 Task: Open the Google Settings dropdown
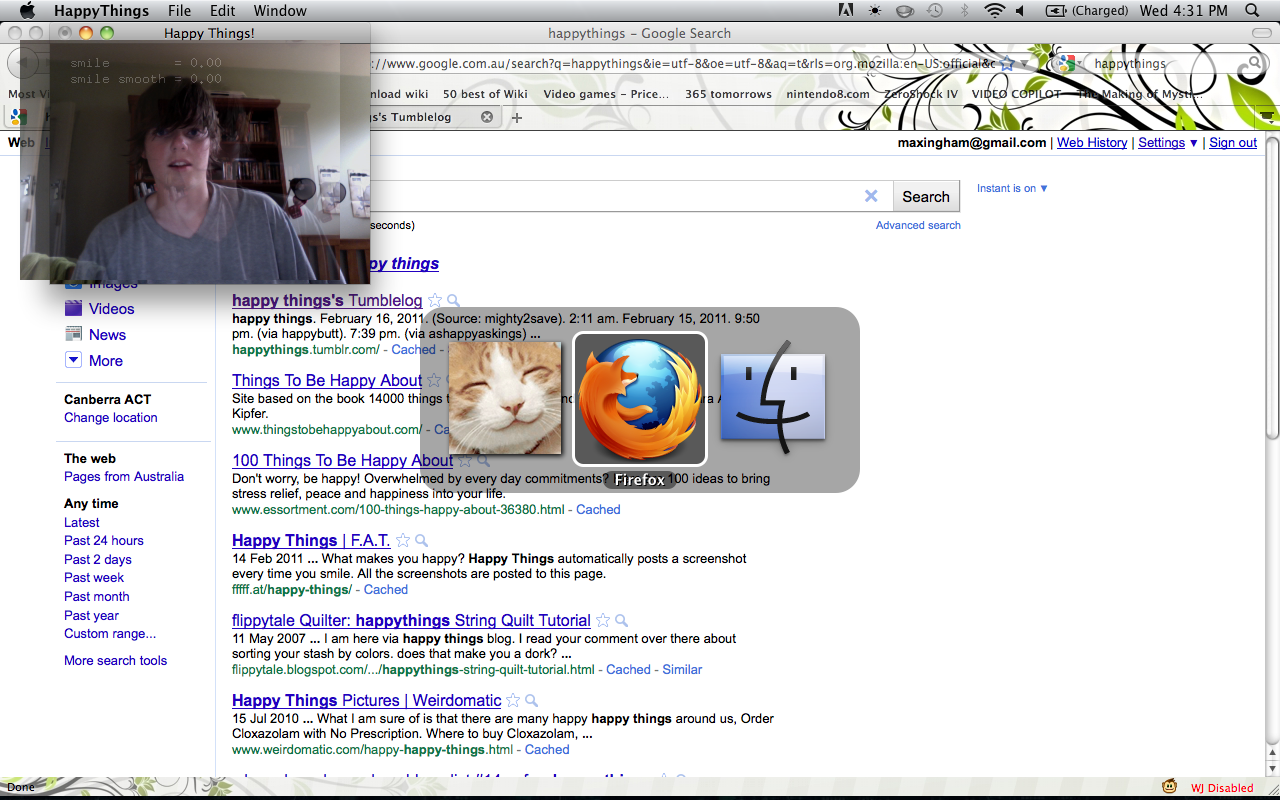coord(1167,143)
